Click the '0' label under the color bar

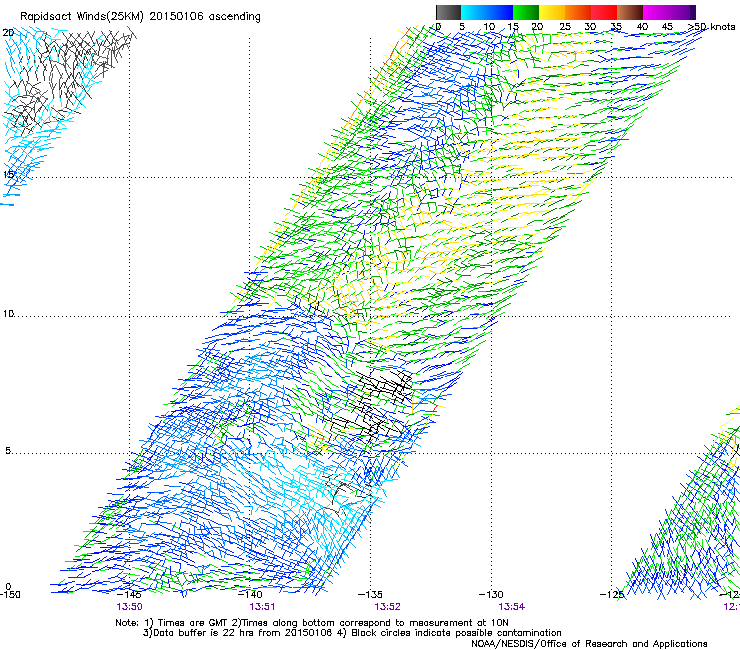[438, 27]
